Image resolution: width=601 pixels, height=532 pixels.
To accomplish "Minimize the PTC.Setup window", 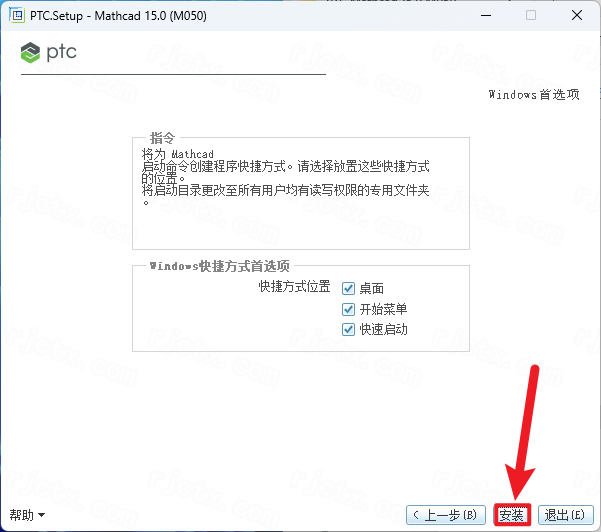I will coord(484,15).
